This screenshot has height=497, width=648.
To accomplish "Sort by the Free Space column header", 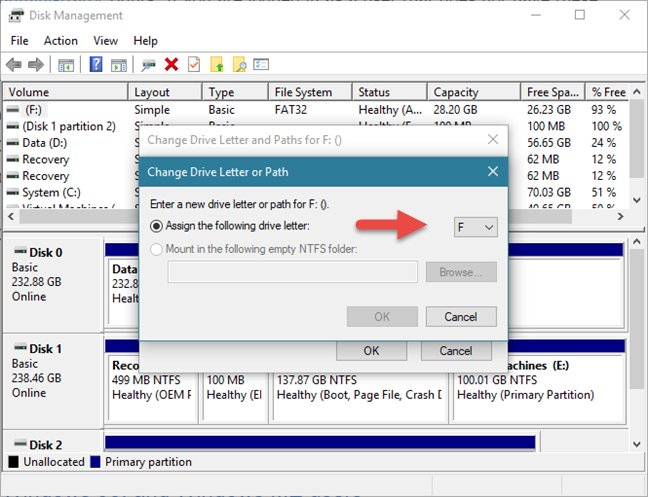I will [553, 92].
